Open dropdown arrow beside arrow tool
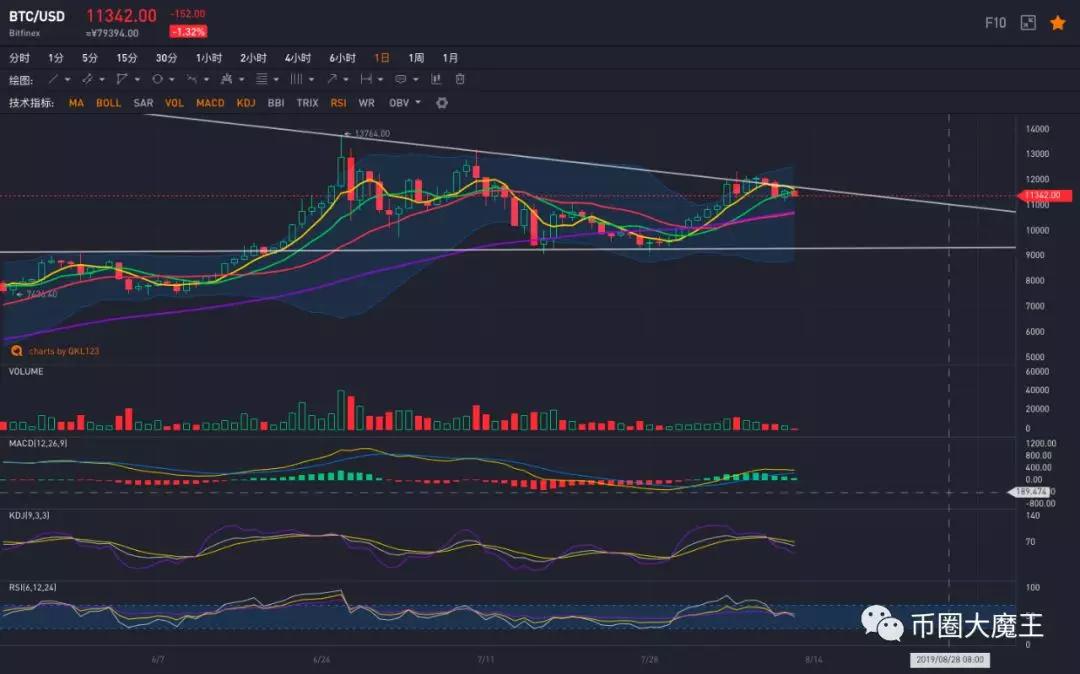 coord(346,80)
